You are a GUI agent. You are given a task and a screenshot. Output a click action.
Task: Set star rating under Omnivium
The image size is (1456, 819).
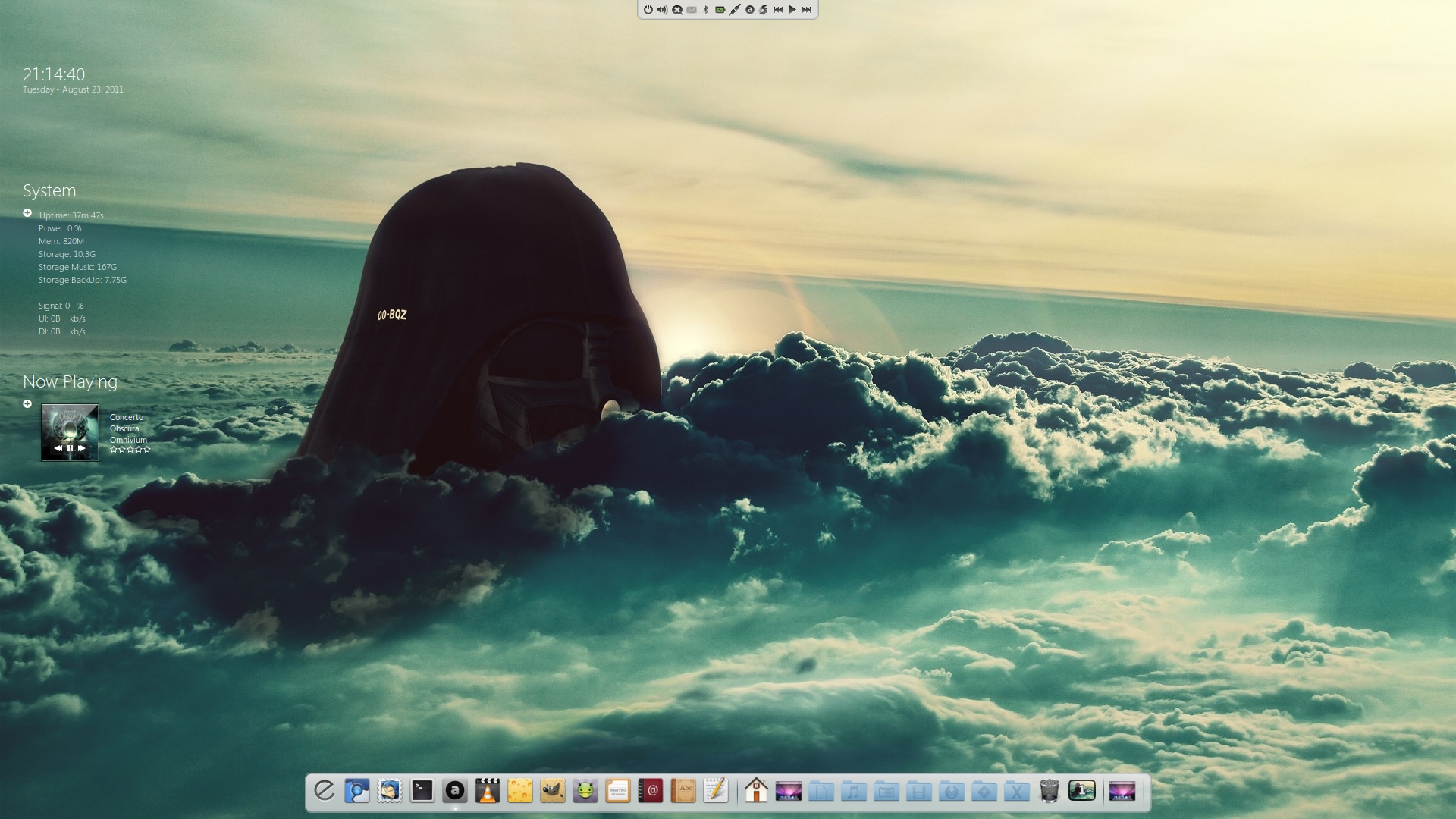(130, 450)
